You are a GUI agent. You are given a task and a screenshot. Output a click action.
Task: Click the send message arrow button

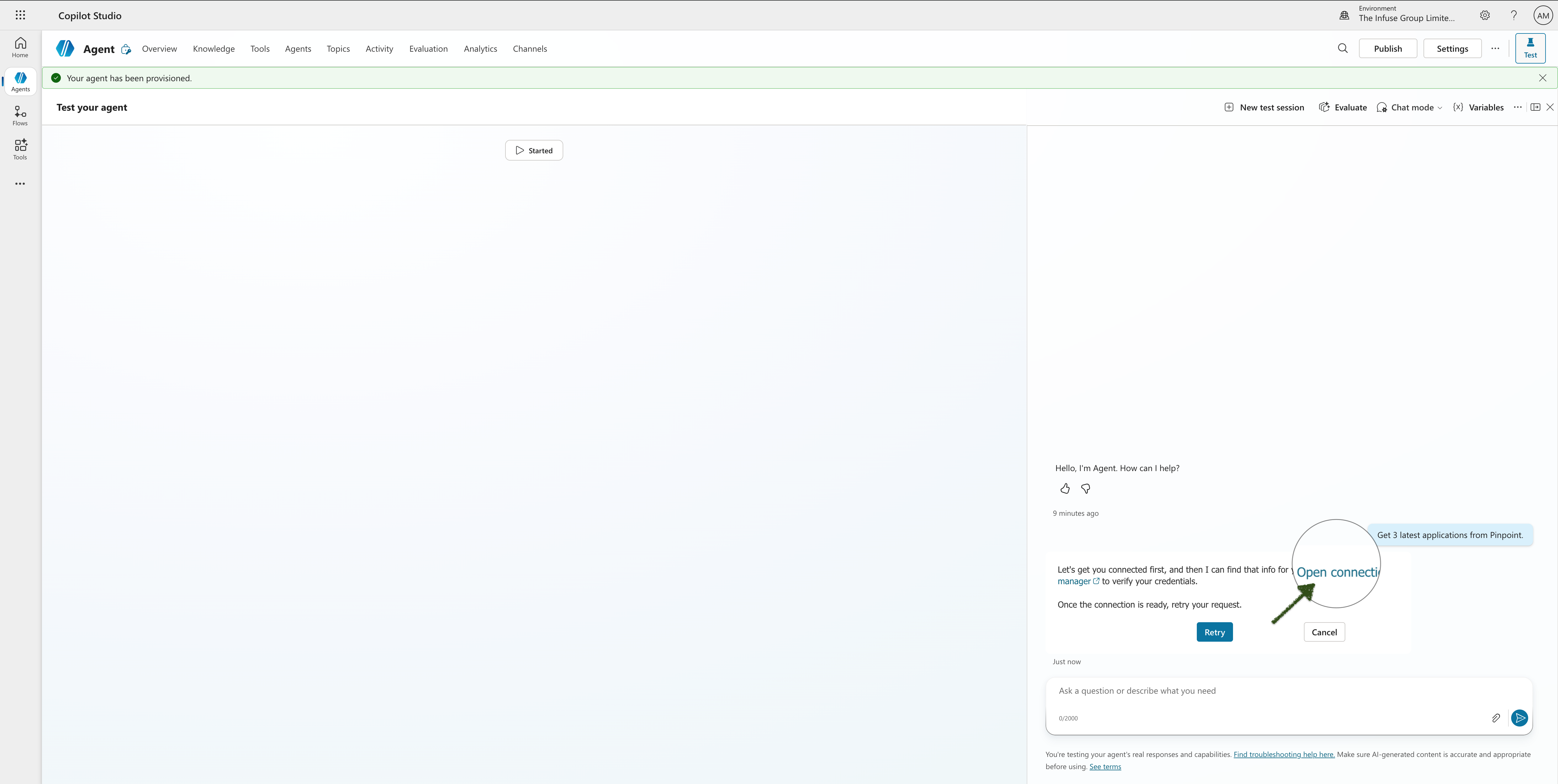click(x=1519, y=718)
